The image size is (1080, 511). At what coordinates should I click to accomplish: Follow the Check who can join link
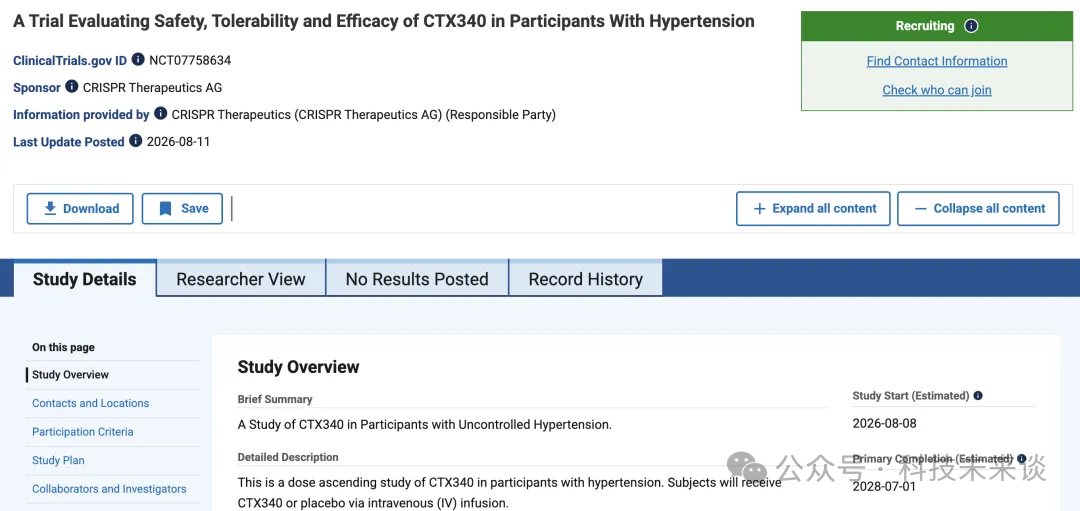(937, 90)
